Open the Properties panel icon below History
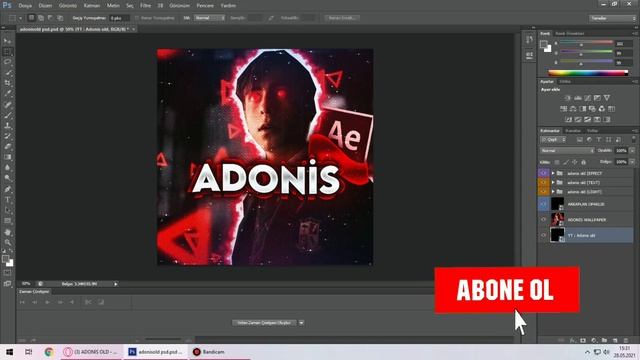640x360 pixels. coord(529,56)
